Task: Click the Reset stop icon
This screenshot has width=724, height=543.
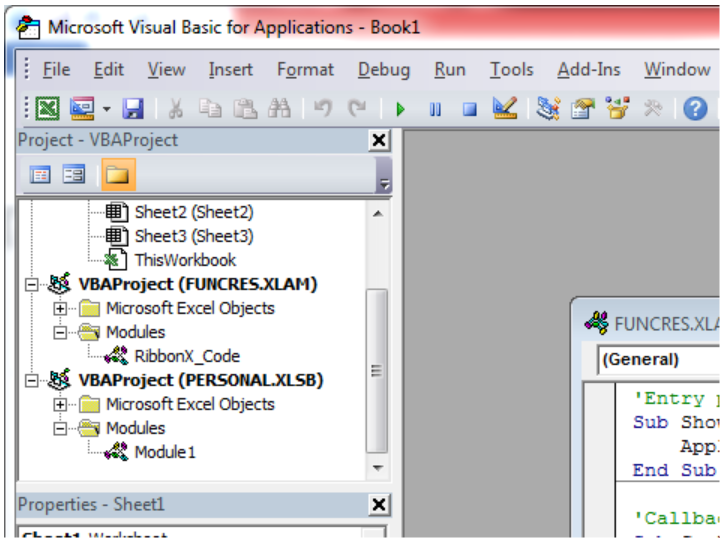Action: 470,109
